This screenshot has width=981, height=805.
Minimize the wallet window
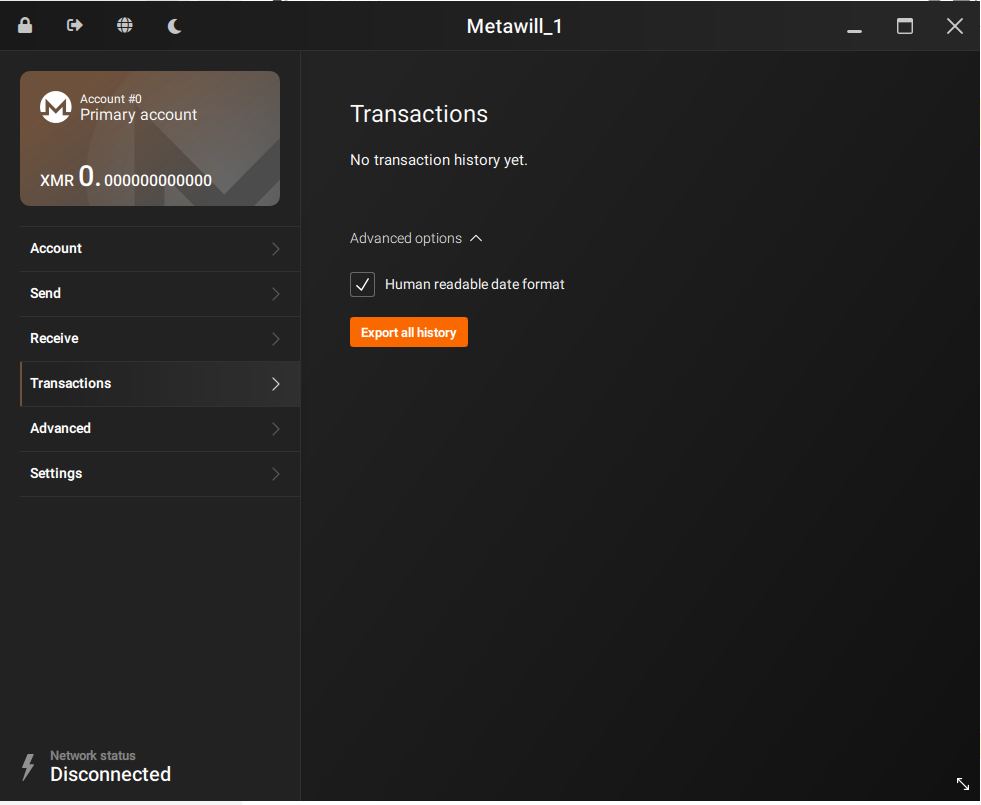pos(854,28)
